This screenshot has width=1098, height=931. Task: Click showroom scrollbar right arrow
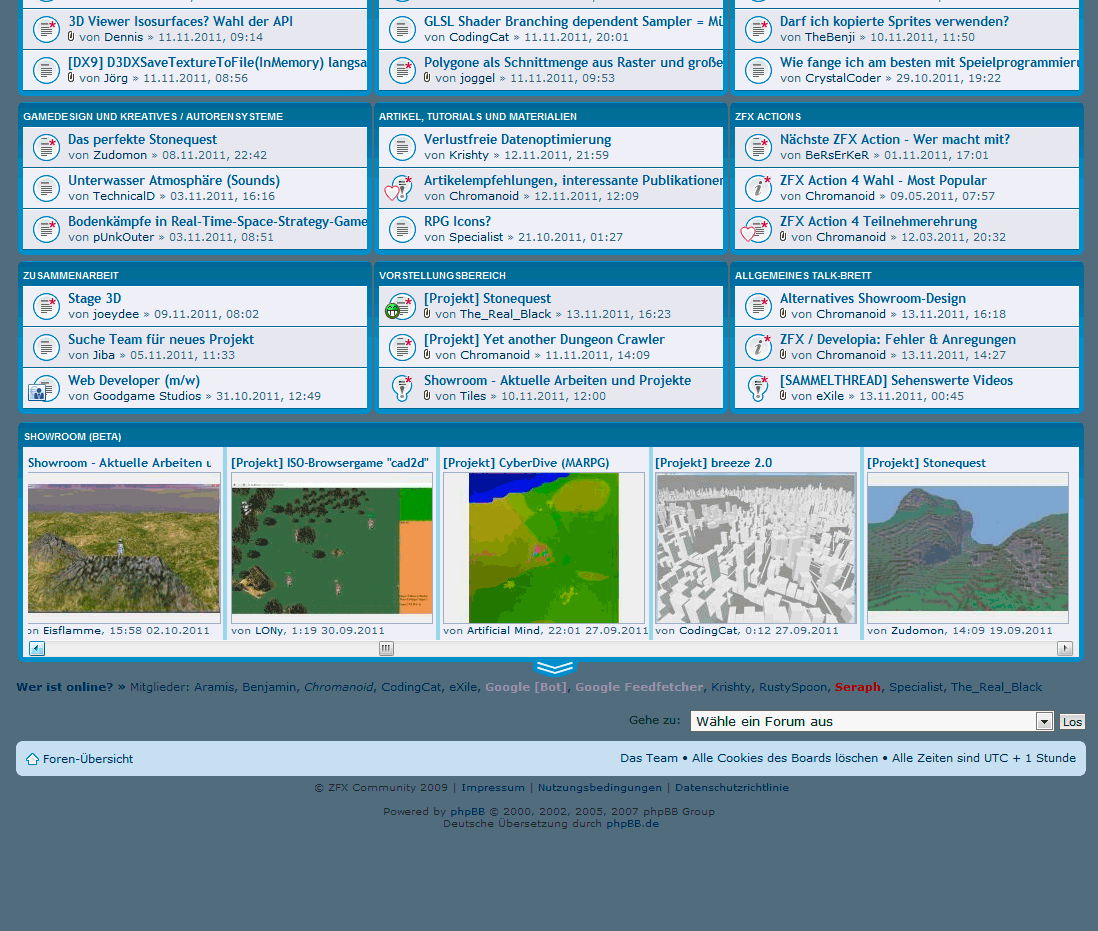(1065, 648)
